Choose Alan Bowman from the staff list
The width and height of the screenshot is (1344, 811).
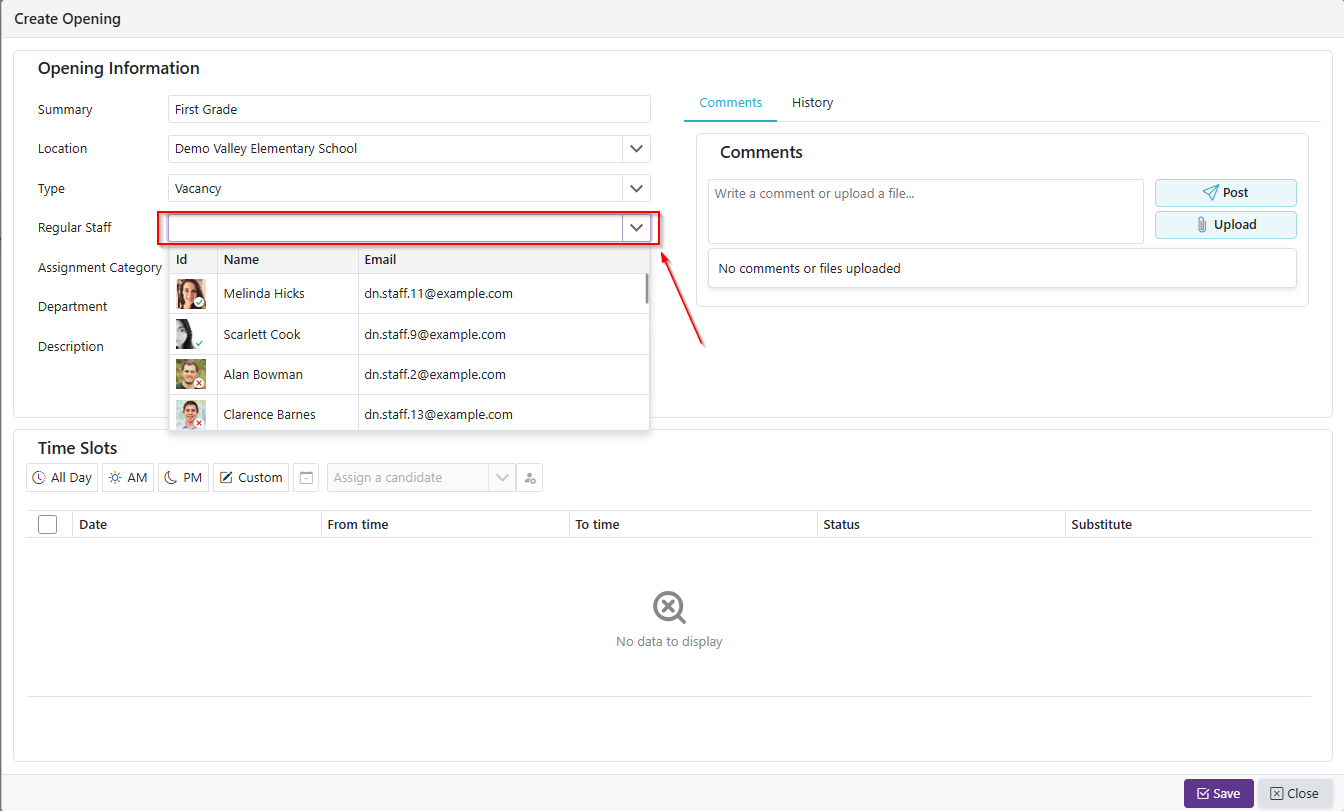(x=263, y=375)
